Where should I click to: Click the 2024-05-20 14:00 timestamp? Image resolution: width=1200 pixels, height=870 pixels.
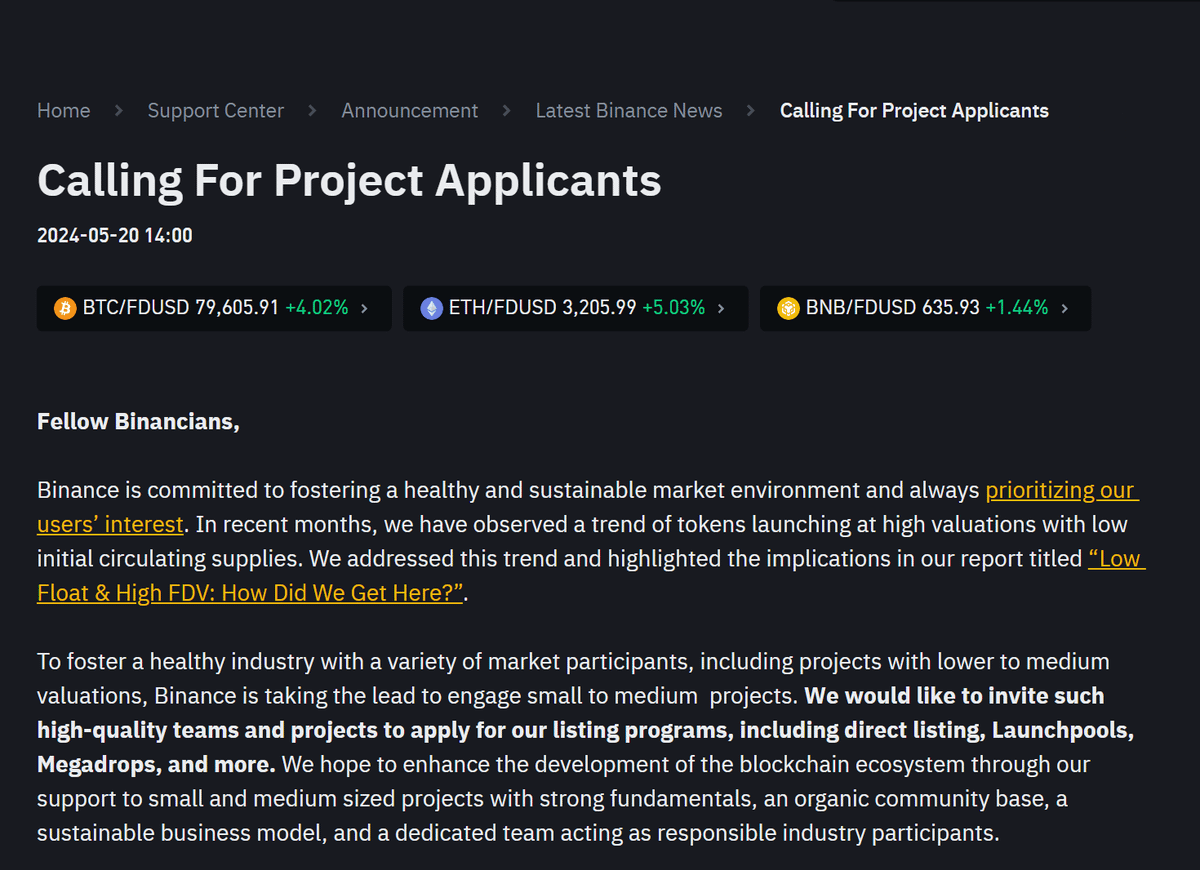pyautogui.click(x=115, y=236)
